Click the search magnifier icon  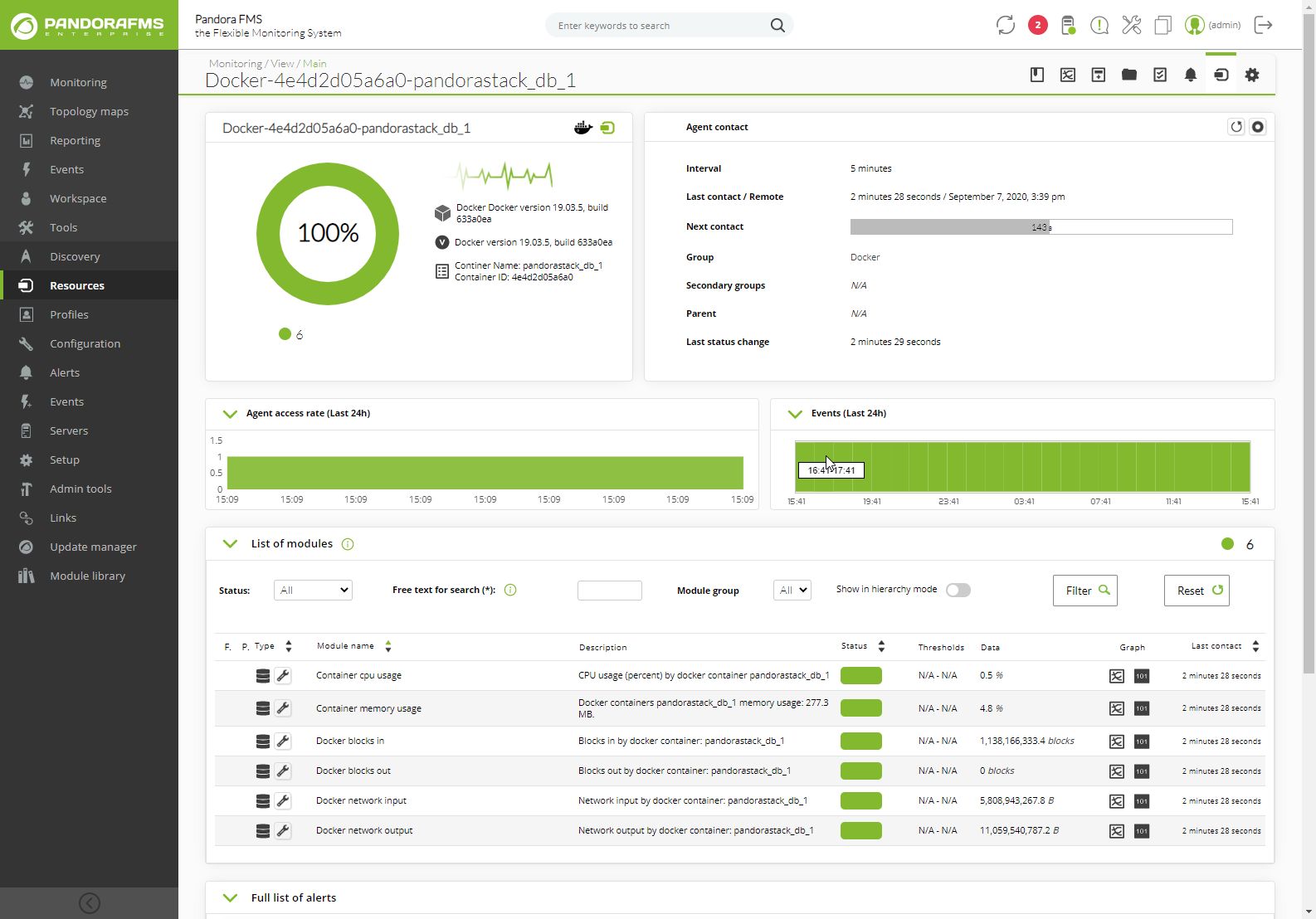pyautogui.click(x=777, y=26)
